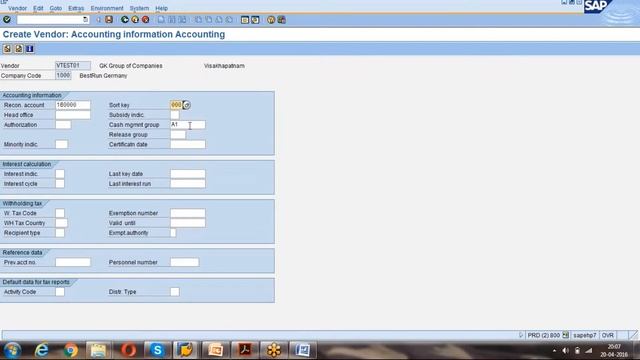Click the Activity Code field

(60, 292)
